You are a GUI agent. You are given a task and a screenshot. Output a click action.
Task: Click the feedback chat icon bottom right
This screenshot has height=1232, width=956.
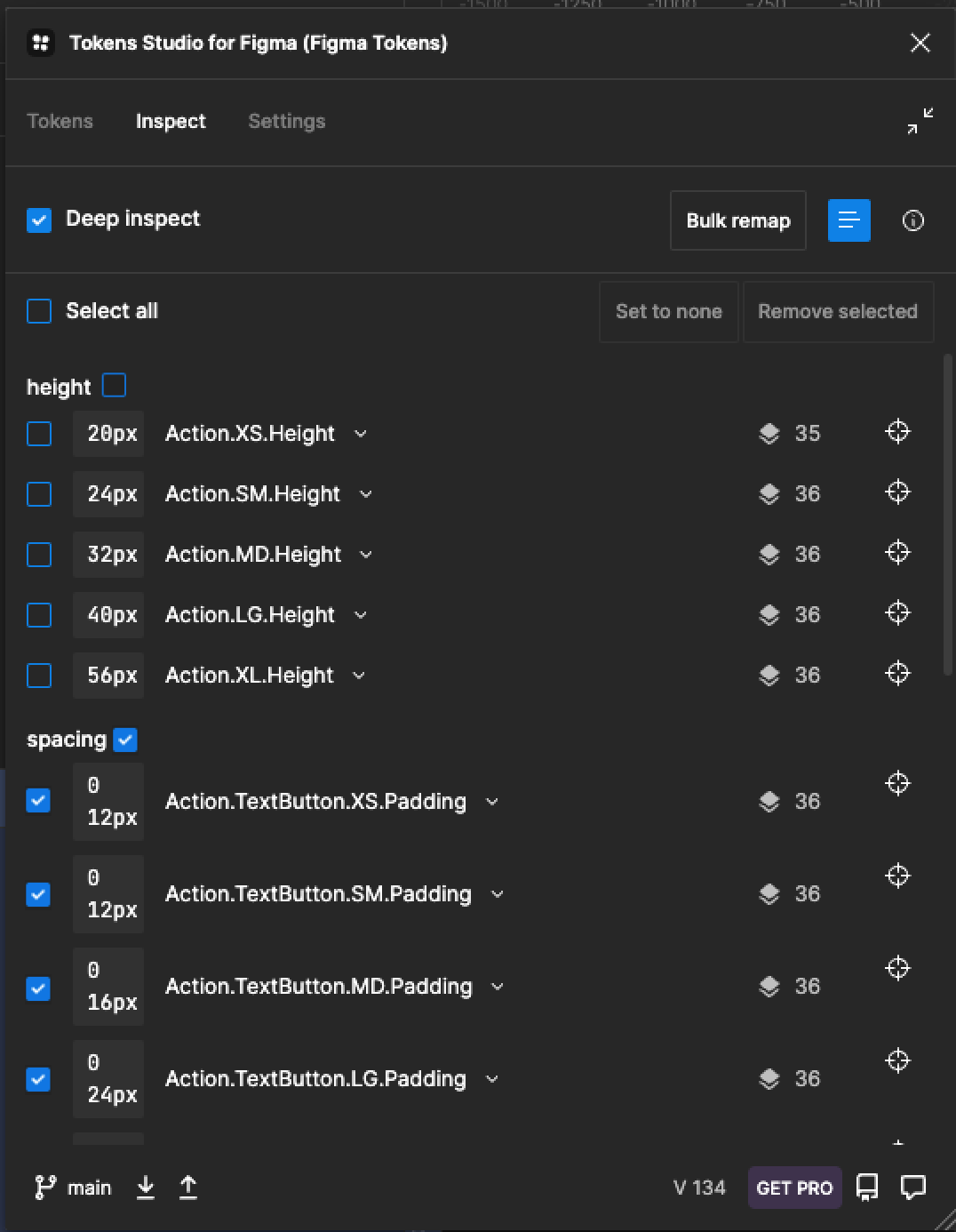[912, 1187]
